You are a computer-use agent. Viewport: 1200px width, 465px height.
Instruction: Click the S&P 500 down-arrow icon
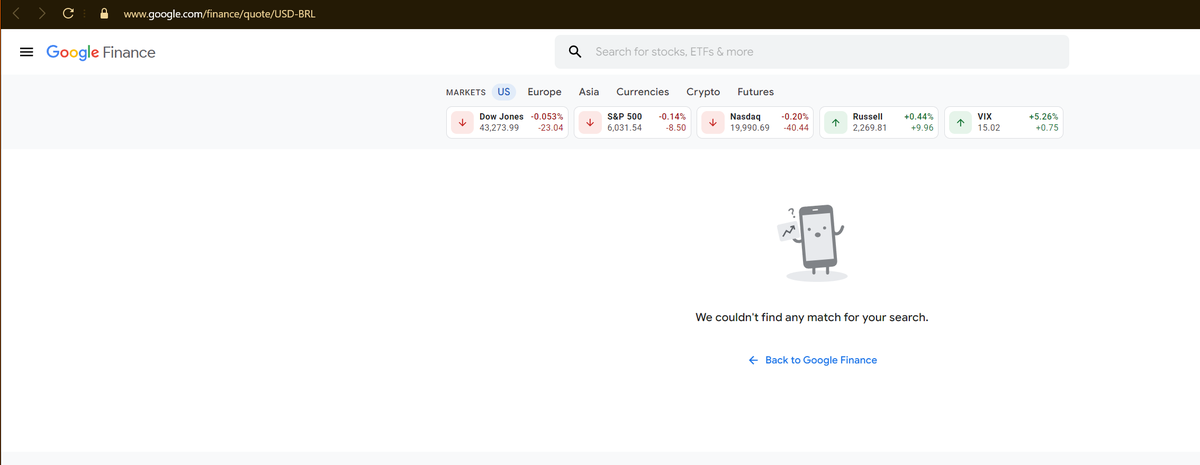tap(590, 123)
